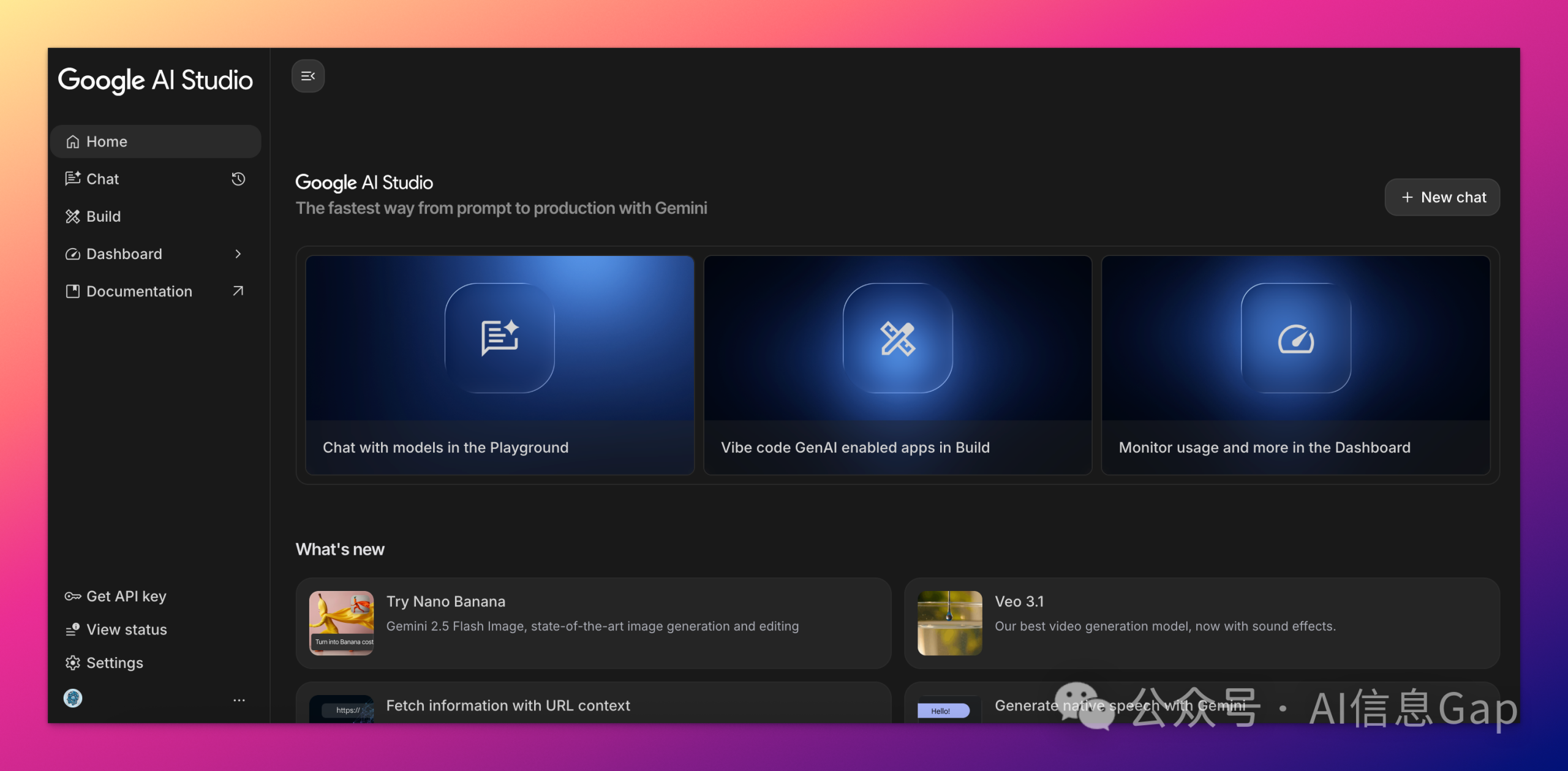Open the Try Nano Banana thumbnail

341,623
